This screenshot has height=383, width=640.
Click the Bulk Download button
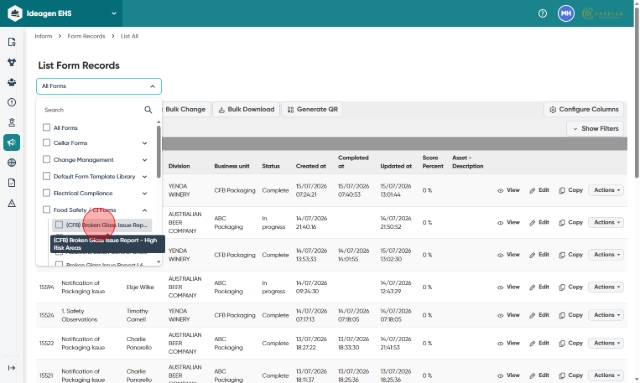point(246,109)
